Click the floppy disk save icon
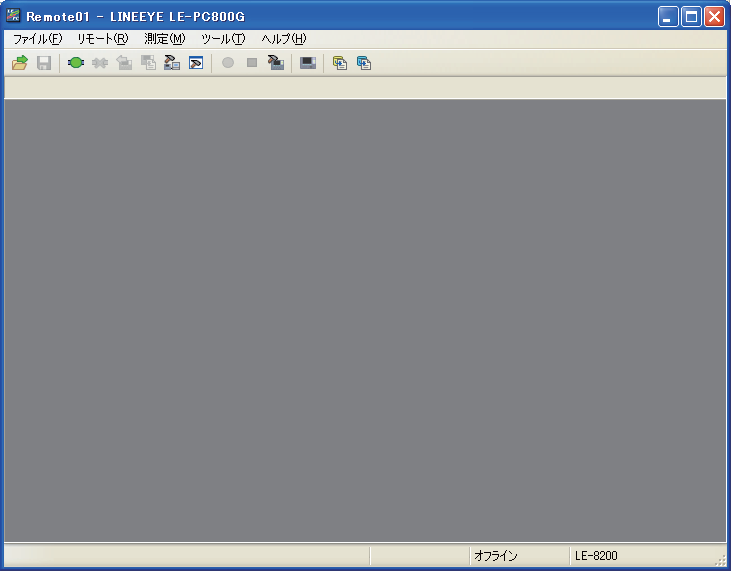The width and height of the screenshot is (731, 571). pos(44,62)
